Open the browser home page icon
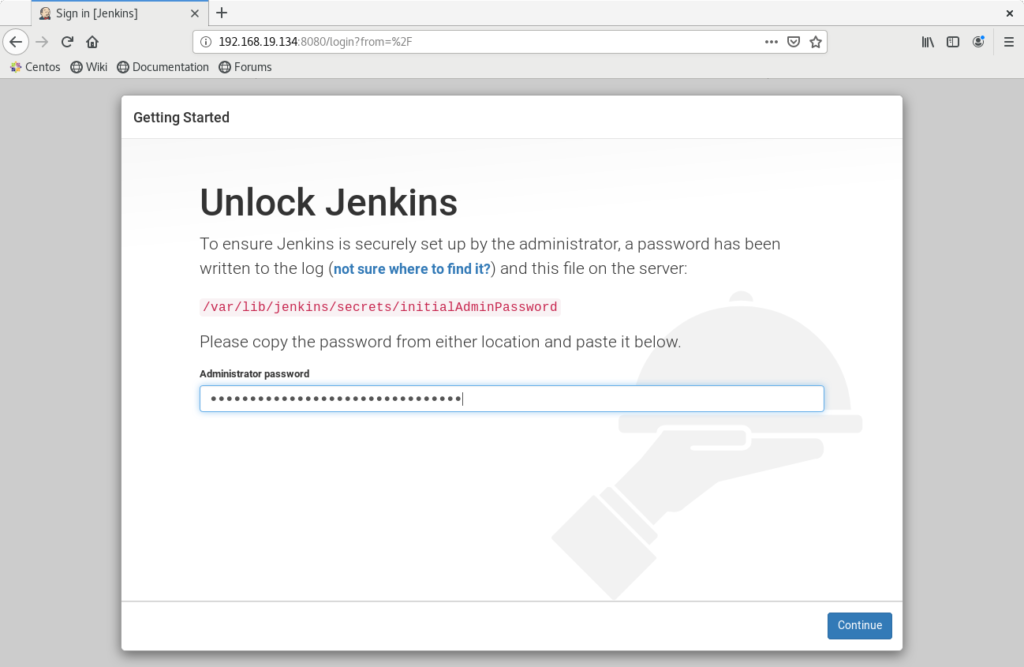This screenshot has width=1024, height=667. [x=92, y=42]
